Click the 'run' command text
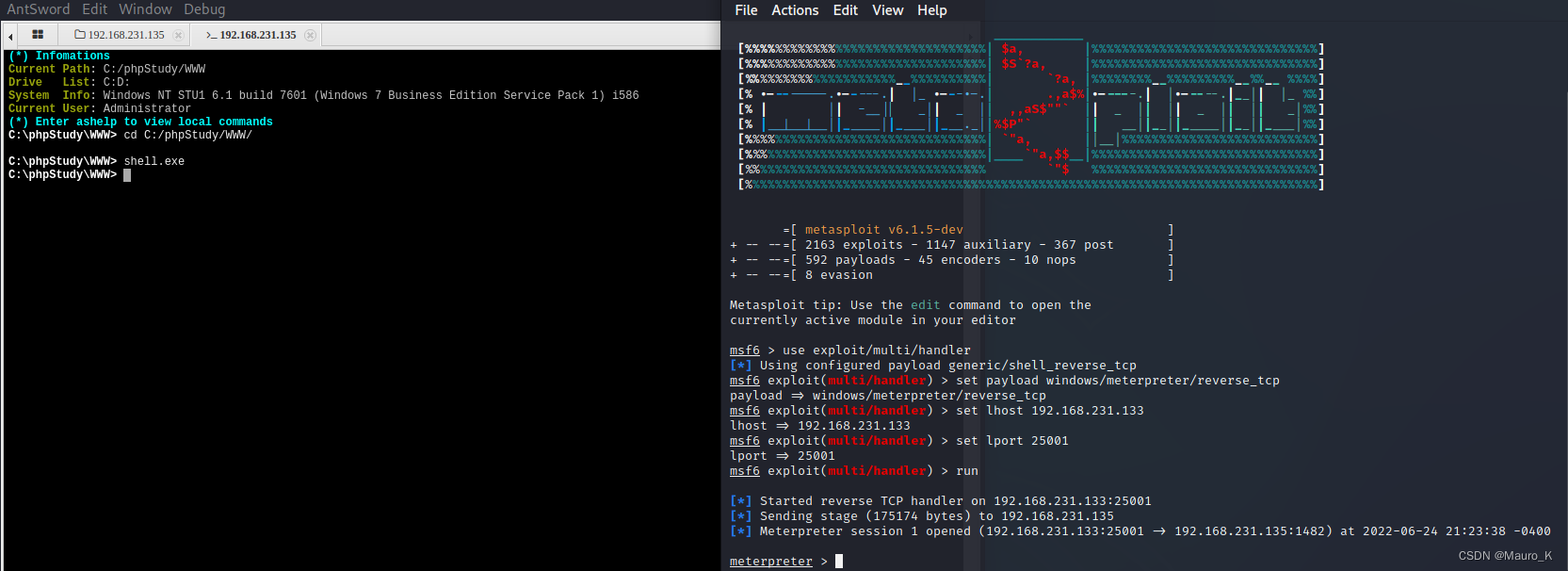1568x571 pixels. 967,471
